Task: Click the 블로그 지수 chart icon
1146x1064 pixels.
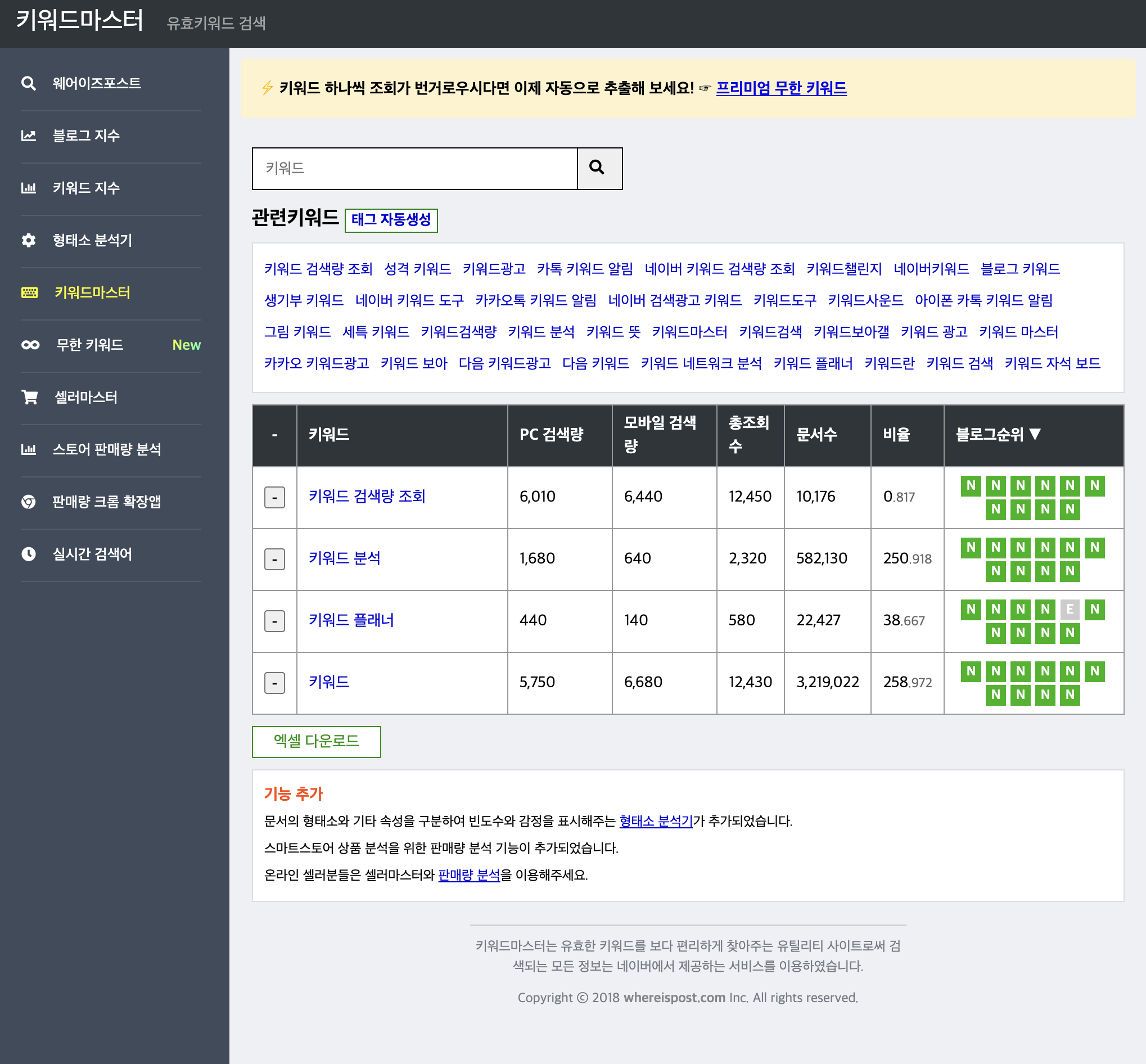Action: click(28, 136)
